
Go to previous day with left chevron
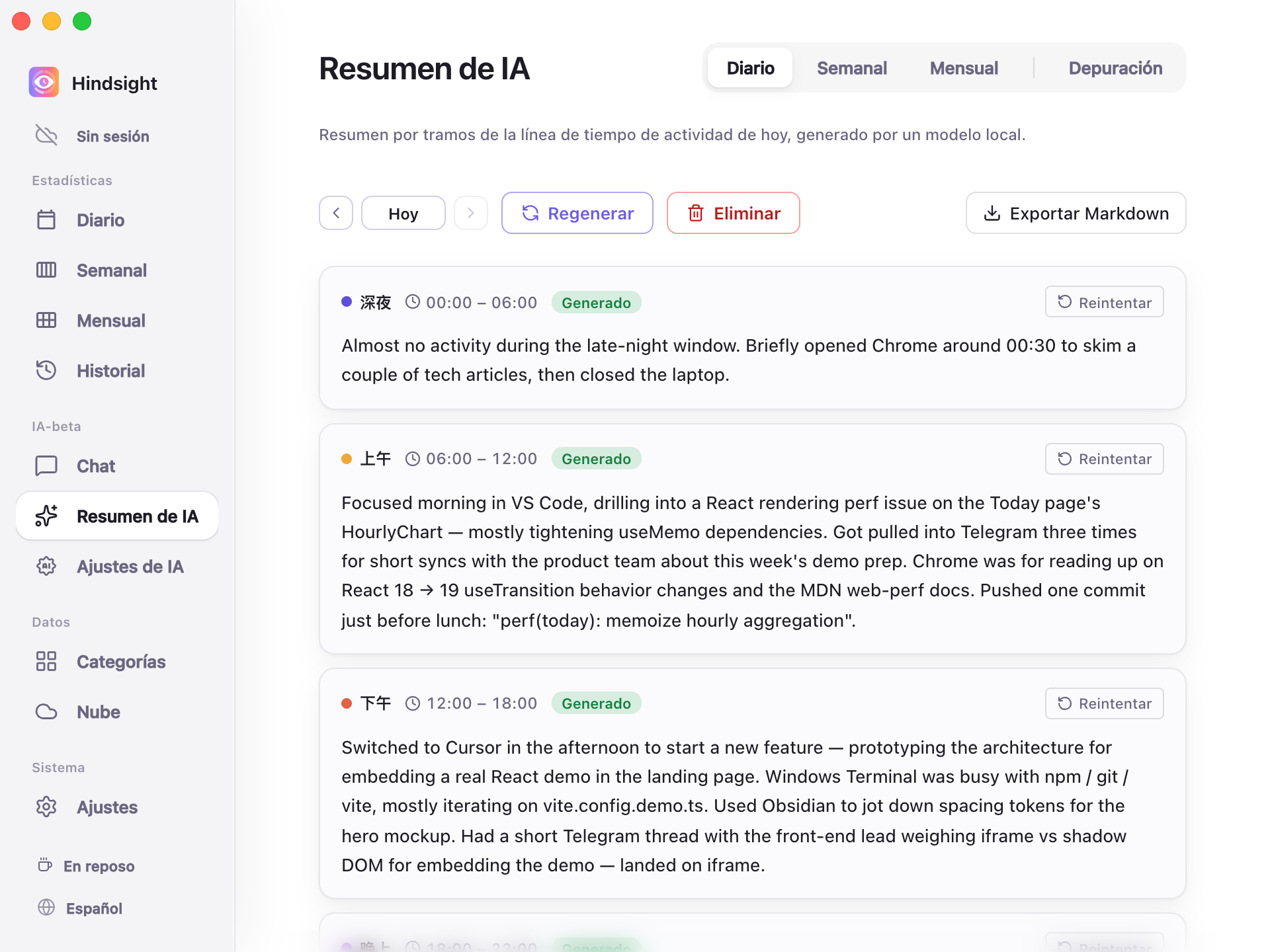coord(336,213)
